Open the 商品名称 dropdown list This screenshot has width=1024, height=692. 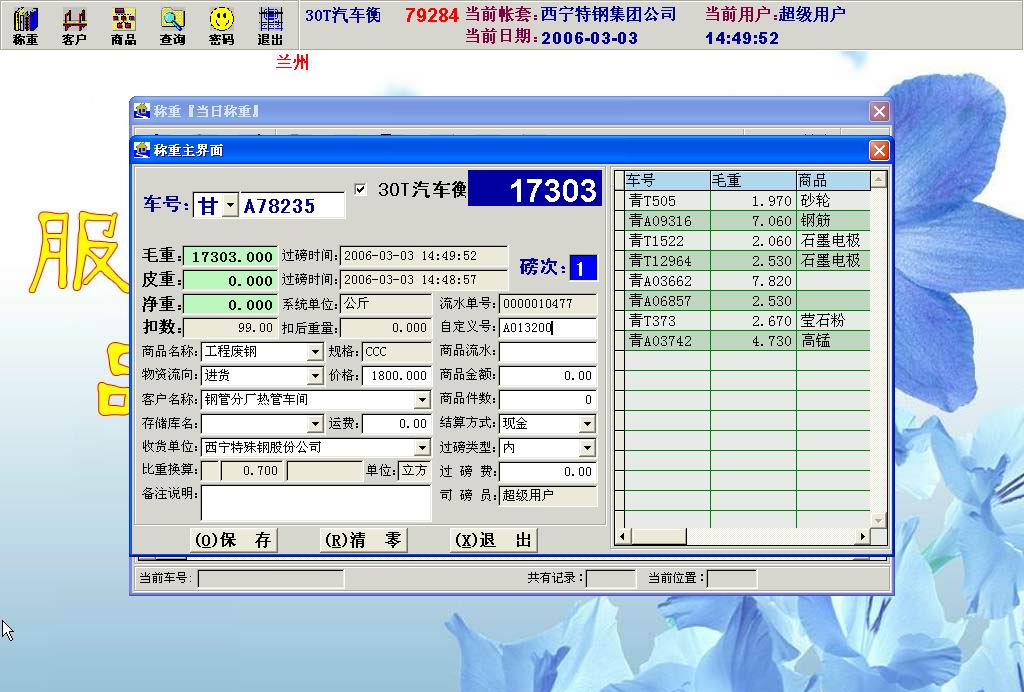(x=315, y=352)
